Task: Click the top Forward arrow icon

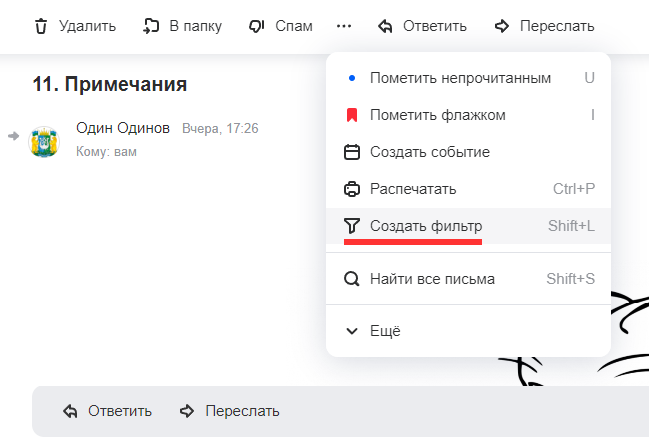Action: pos(502,26)
